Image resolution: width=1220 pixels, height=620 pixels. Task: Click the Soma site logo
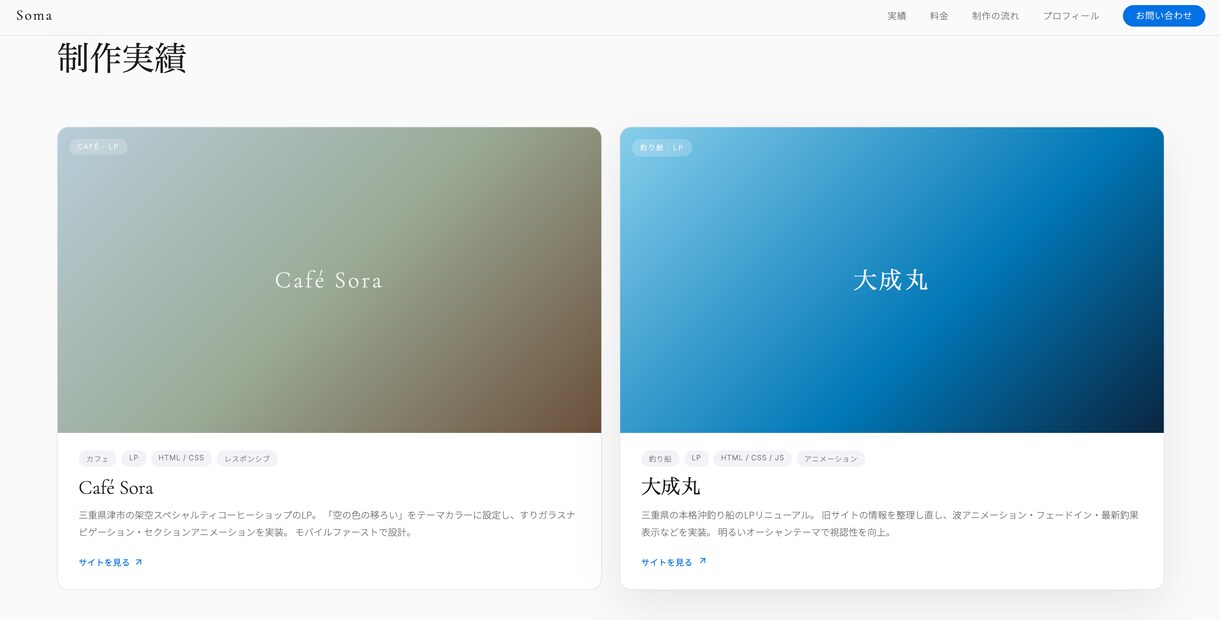(34, 16)
